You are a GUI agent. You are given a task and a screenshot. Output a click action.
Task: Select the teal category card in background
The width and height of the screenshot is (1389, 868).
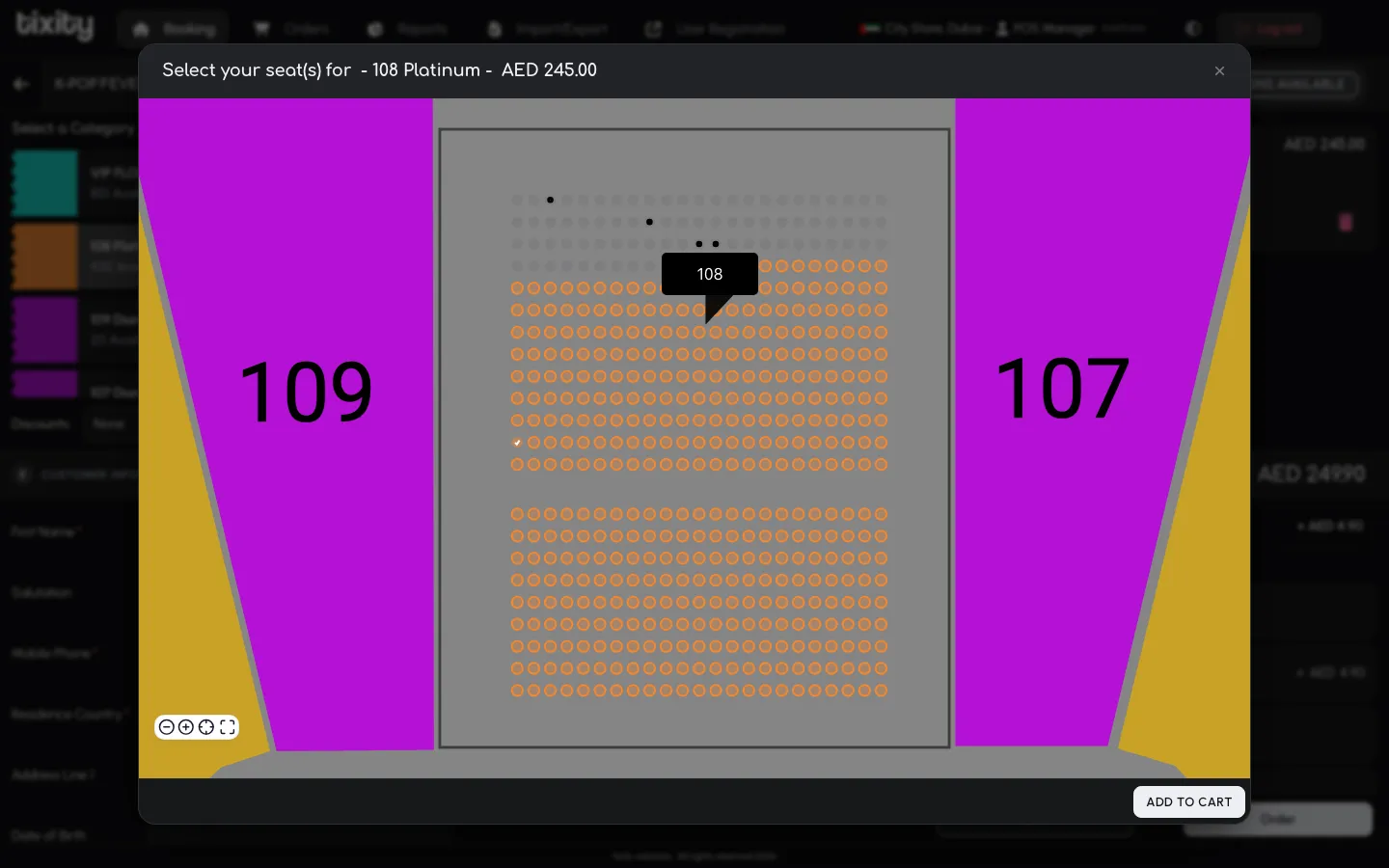click(44, 183)
